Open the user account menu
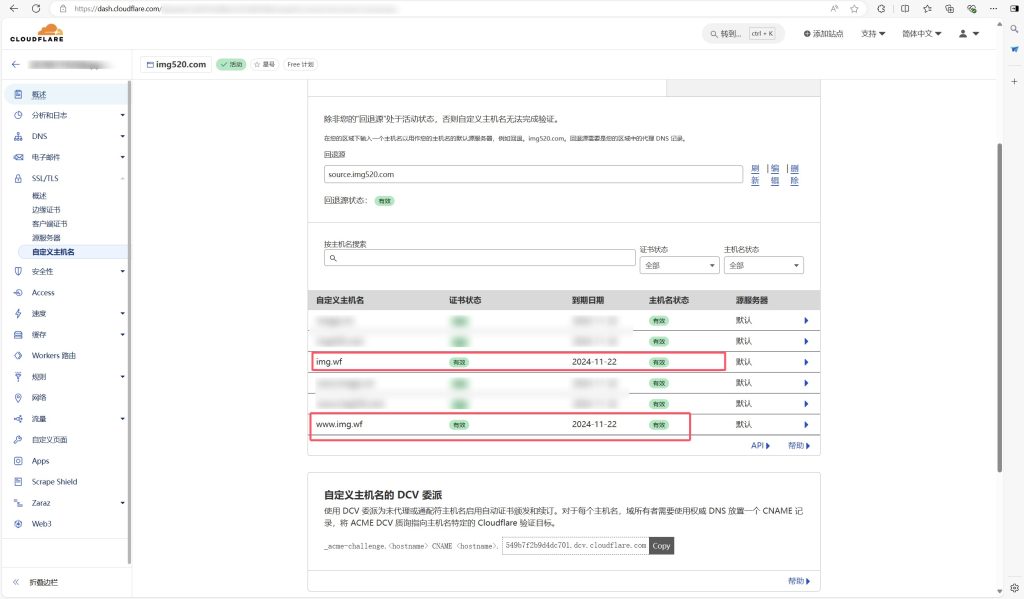1024x599 pixels. point(968,33)
